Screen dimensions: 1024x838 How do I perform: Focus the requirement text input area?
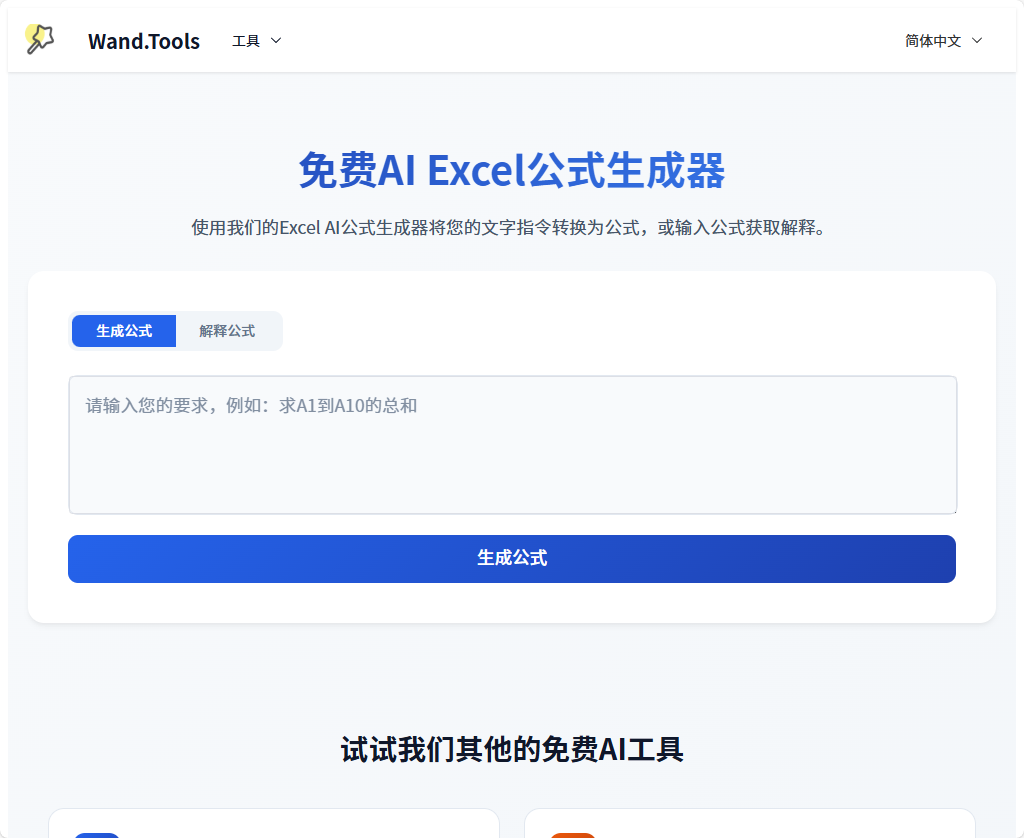click(x=513, y=445)
